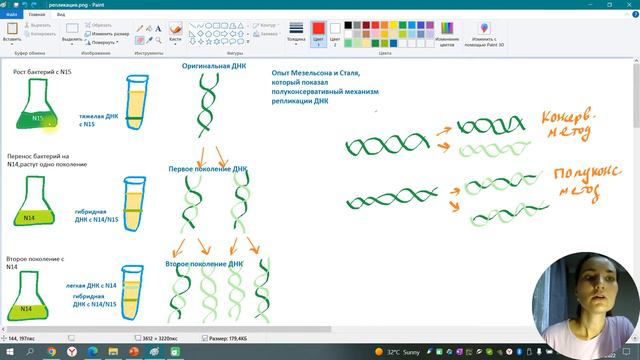Choose the curve shape
The height and width of the screenshot is (360, 640).
click(x=200, y=26)
